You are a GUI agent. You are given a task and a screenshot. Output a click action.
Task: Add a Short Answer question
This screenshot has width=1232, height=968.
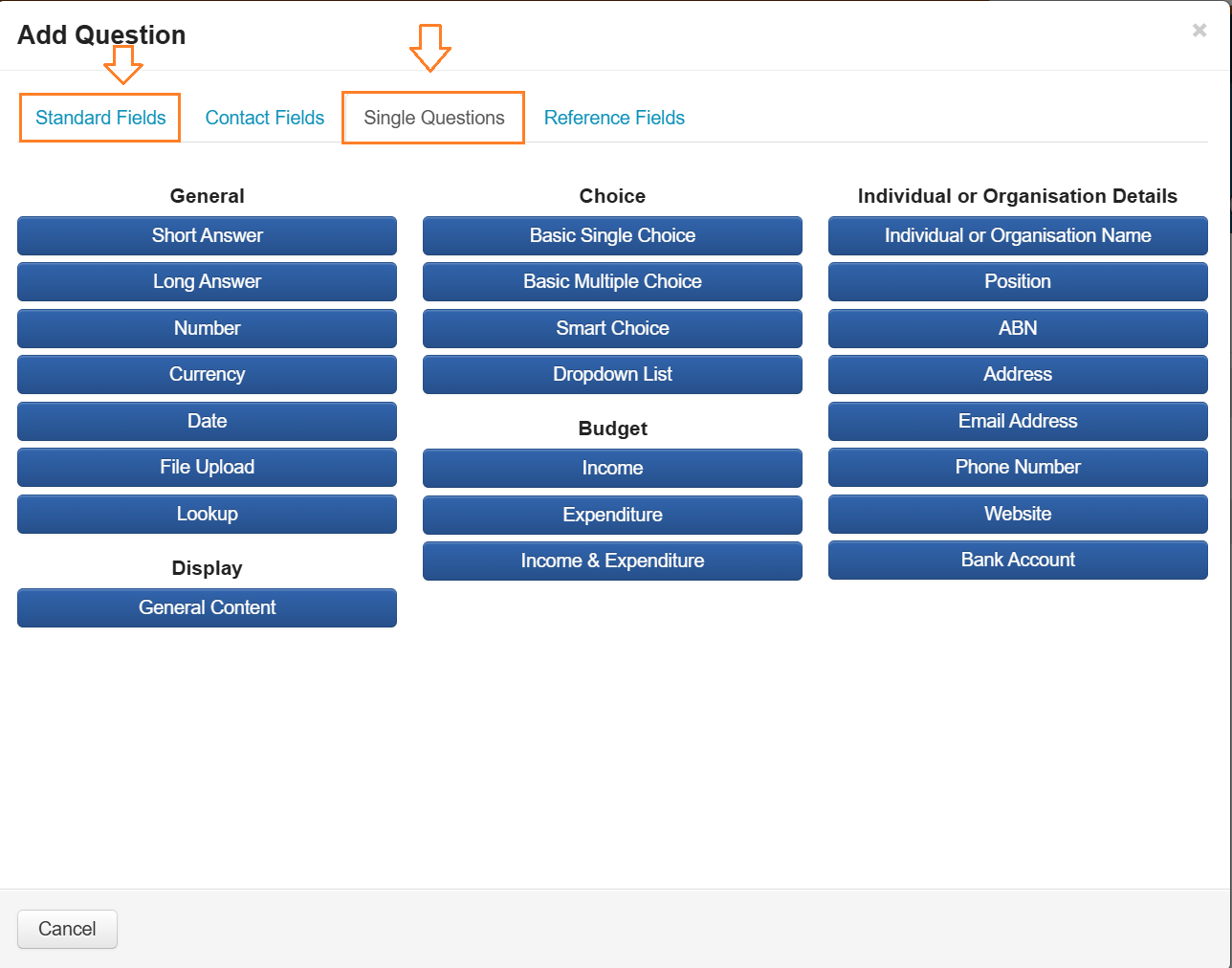click(x=207, y=235)
